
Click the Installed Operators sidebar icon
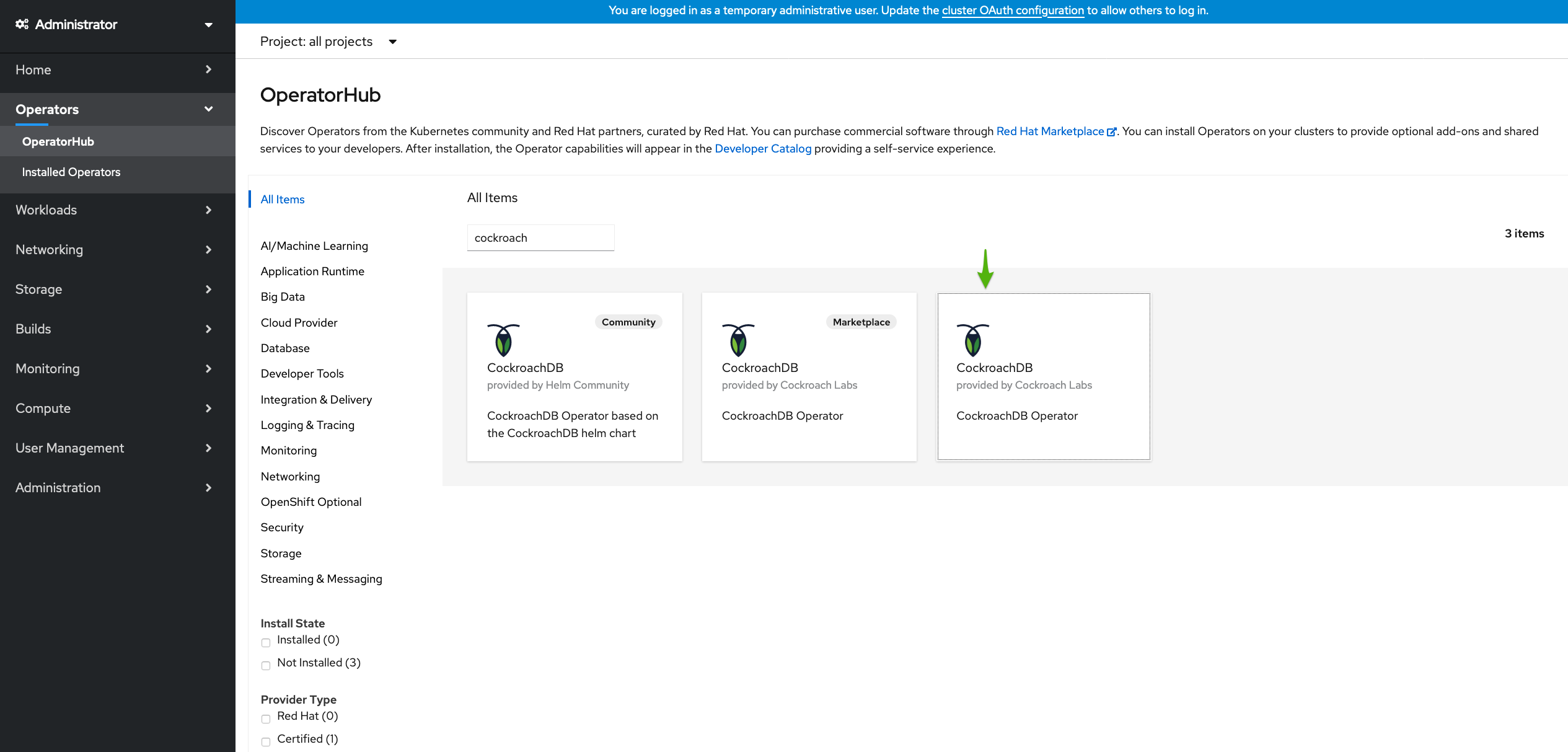coord(70,171)
